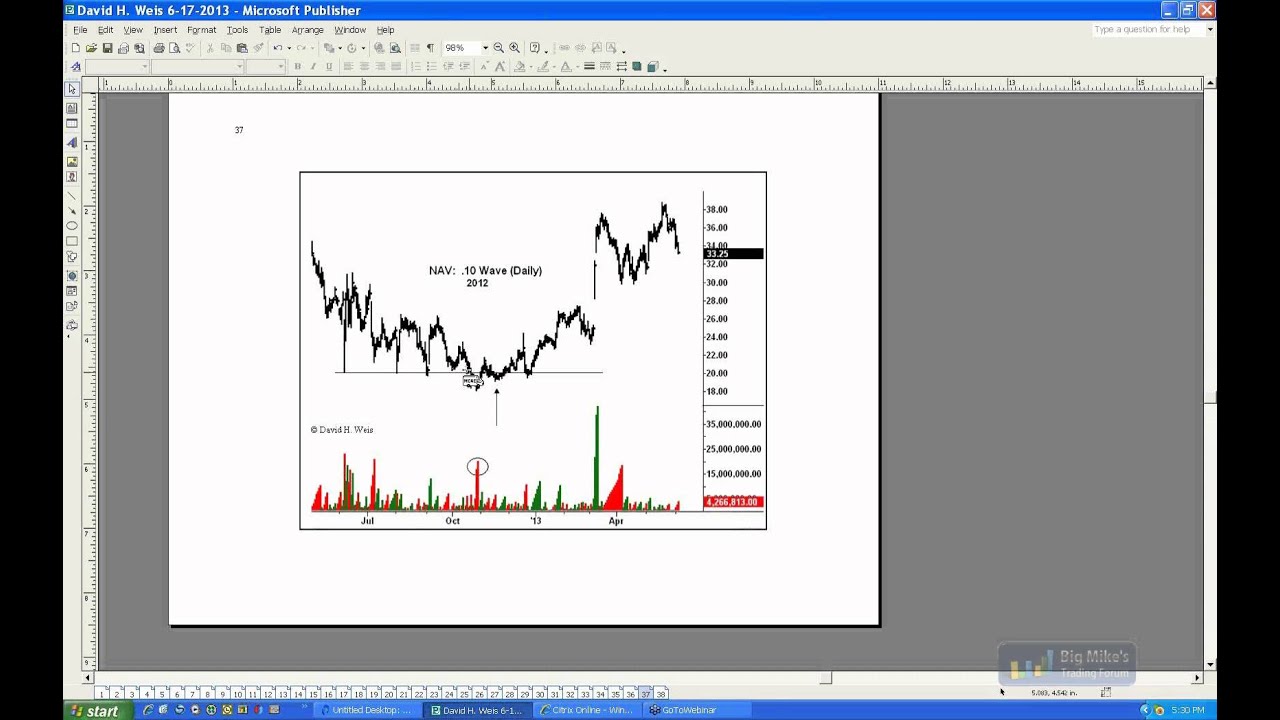The image size is (1280, 720).
Task: Click the Copy icon
Action: click(225, 48)
